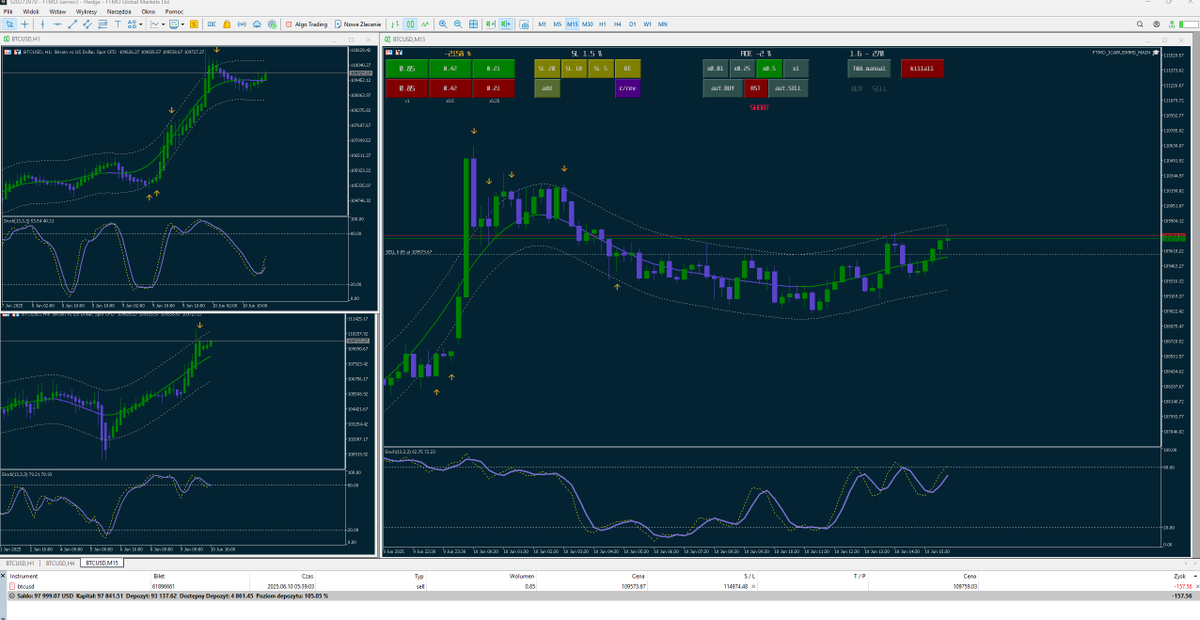Select the MN timeframe
This screenshot has width=1200, height=620.
pos(663,23)
